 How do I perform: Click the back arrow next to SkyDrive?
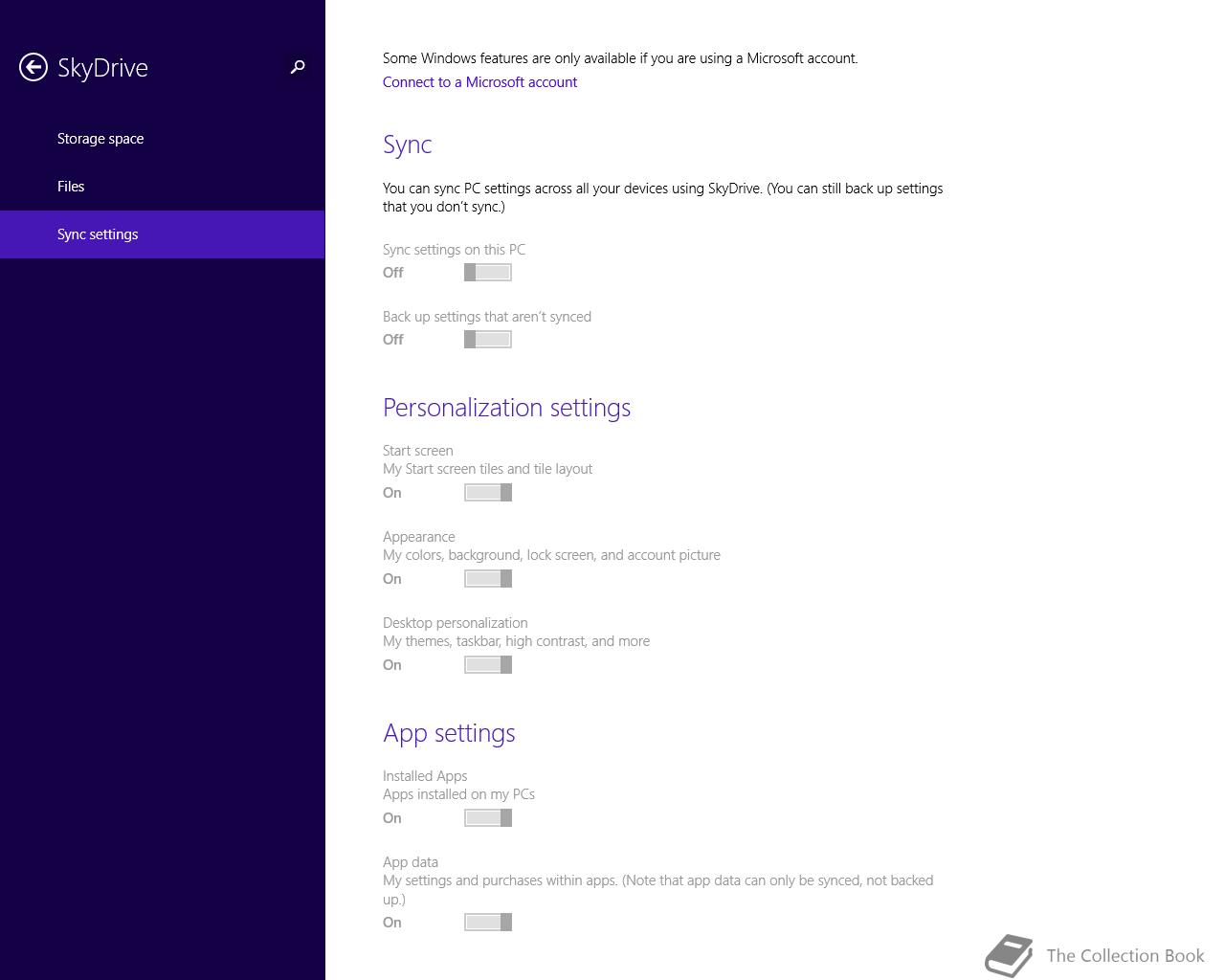tap(33, 67)
